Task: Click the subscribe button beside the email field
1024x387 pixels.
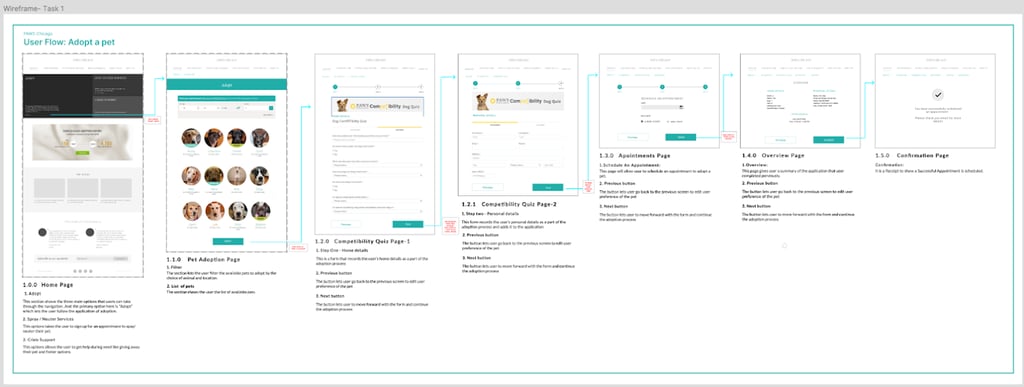Action: coord(121,258)
